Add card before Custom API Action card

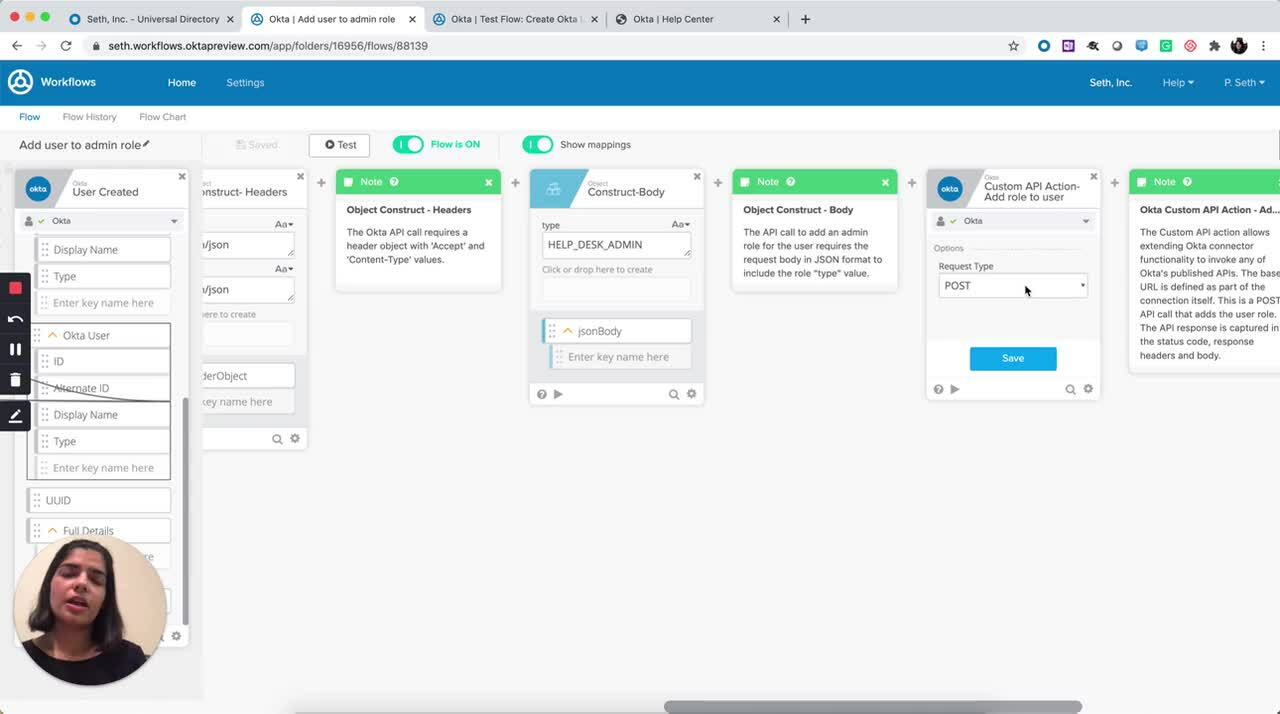point(912,182)
